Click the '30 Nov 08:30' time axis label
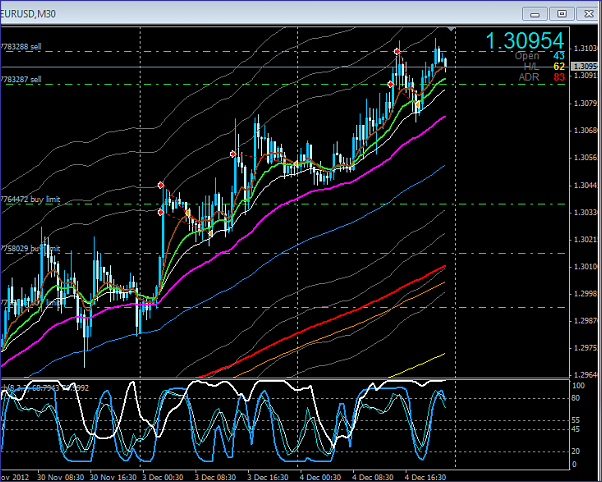The height and width of the screenshot is (482, 602). [61, 477]
